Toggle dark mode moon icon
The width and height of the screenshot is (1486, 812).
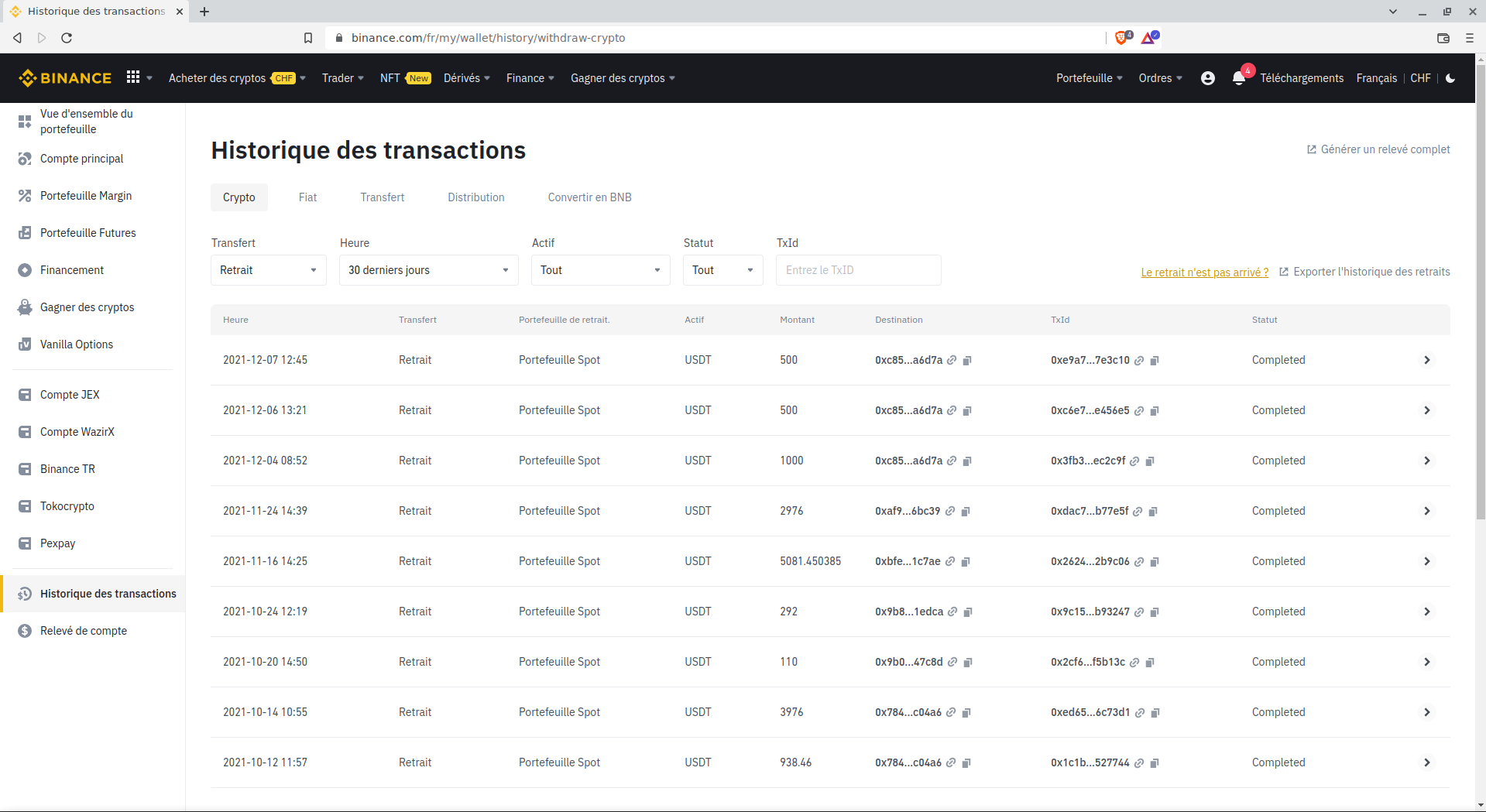coord(1450,78)
